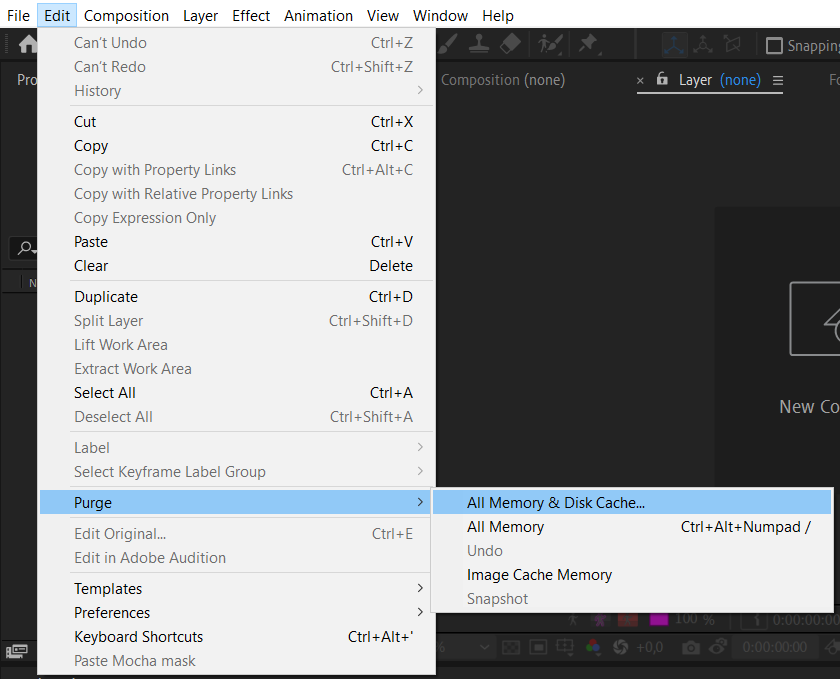Click the Project panel search icon
Screen dimensions: 840x679
point(25,248)
